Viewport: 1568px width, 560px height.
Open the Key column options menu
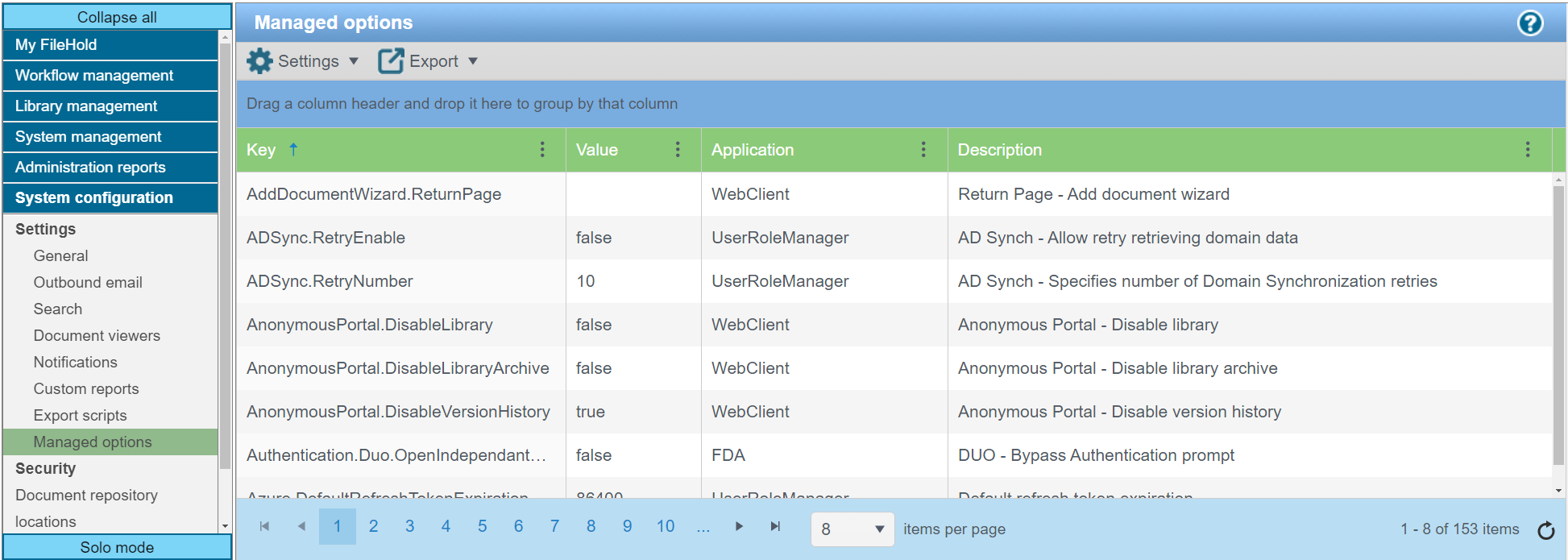pos(542,149)
